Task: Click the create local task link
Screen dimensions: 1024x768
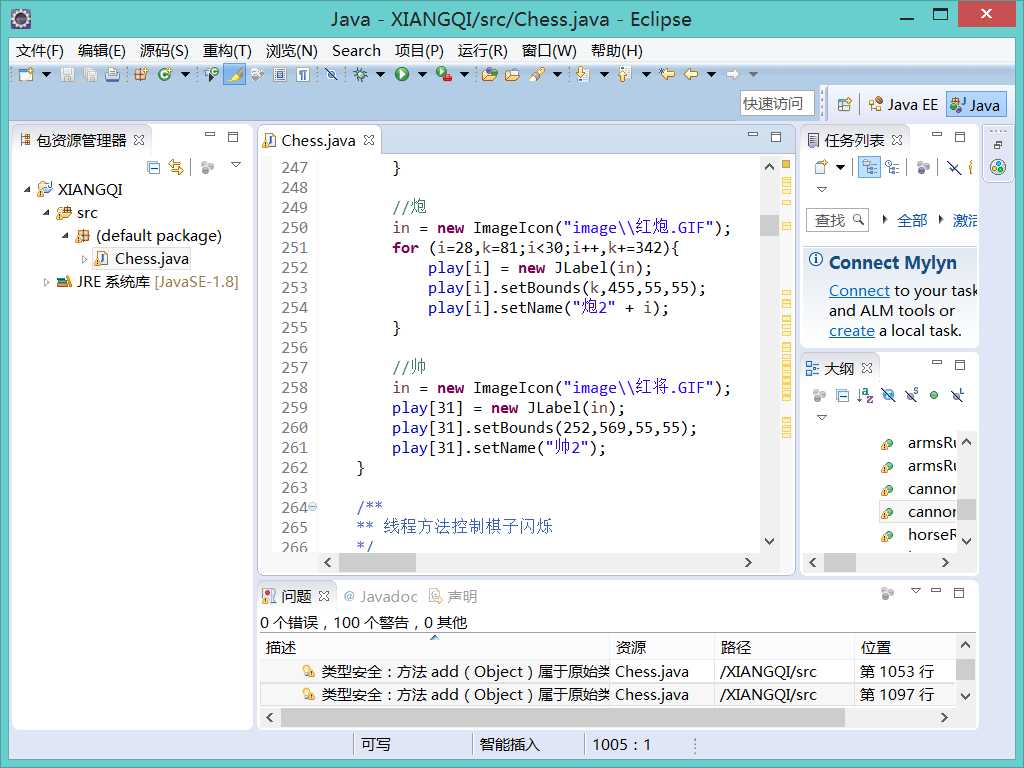Action: (x=852, y=331)
